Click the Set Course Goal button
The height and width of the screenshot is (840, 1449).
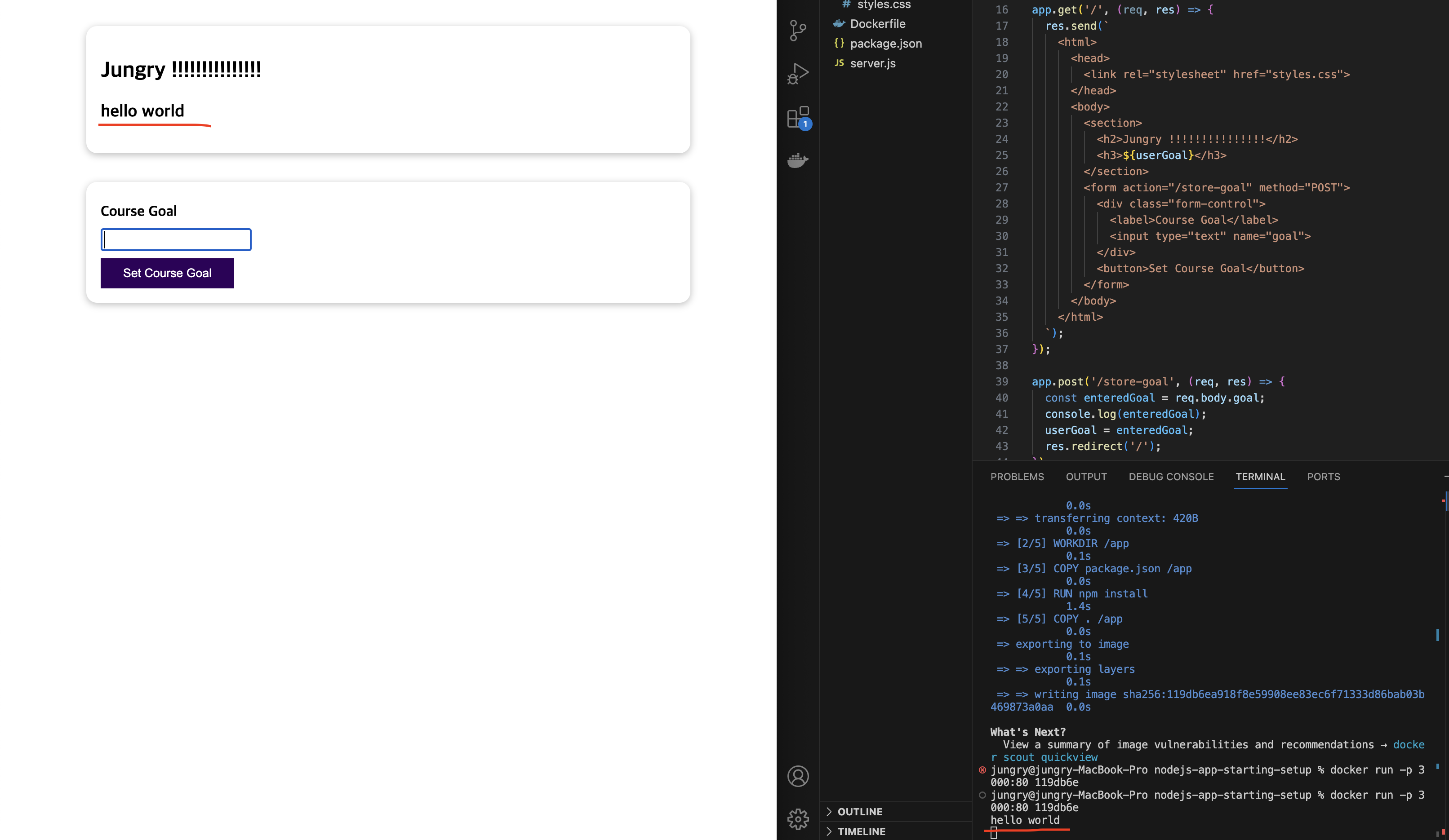[x=167, y=273]
